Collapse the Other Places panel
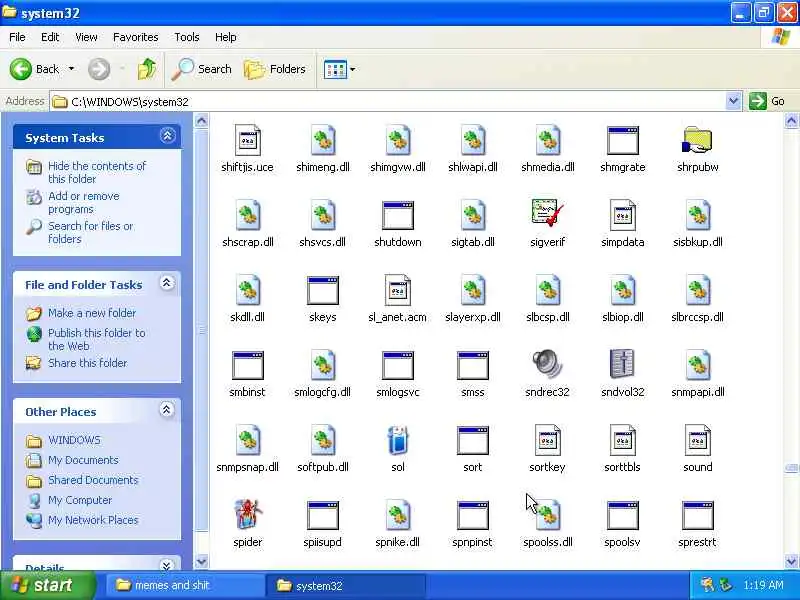Image resolution: width=800 pixels, height=600 pixels. pos(167,410)
